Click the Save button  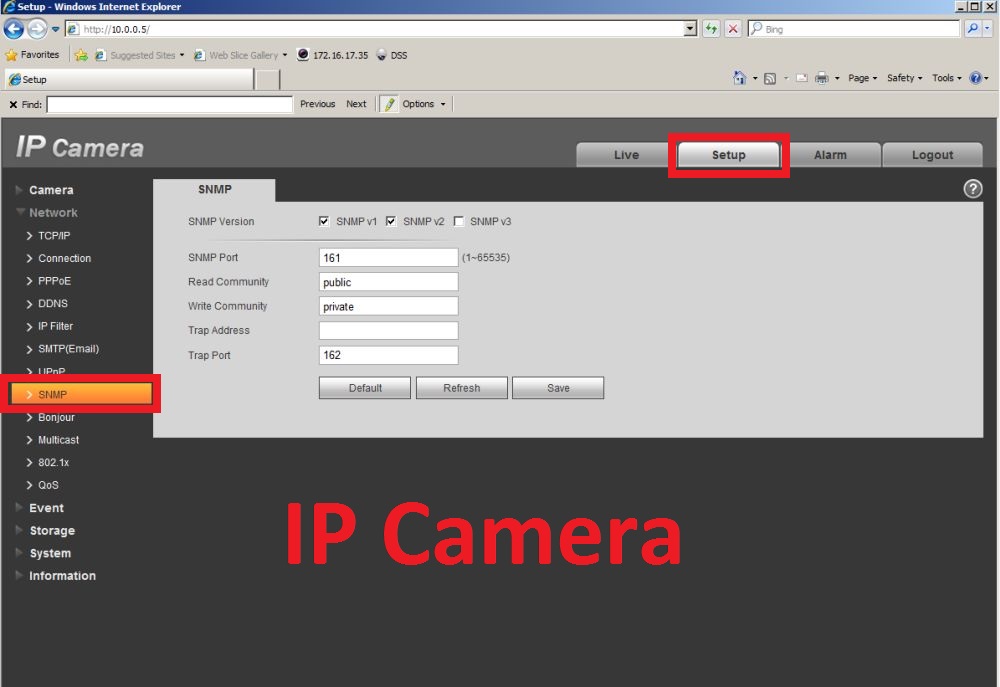pyautogui.click(x=558, y=388)
